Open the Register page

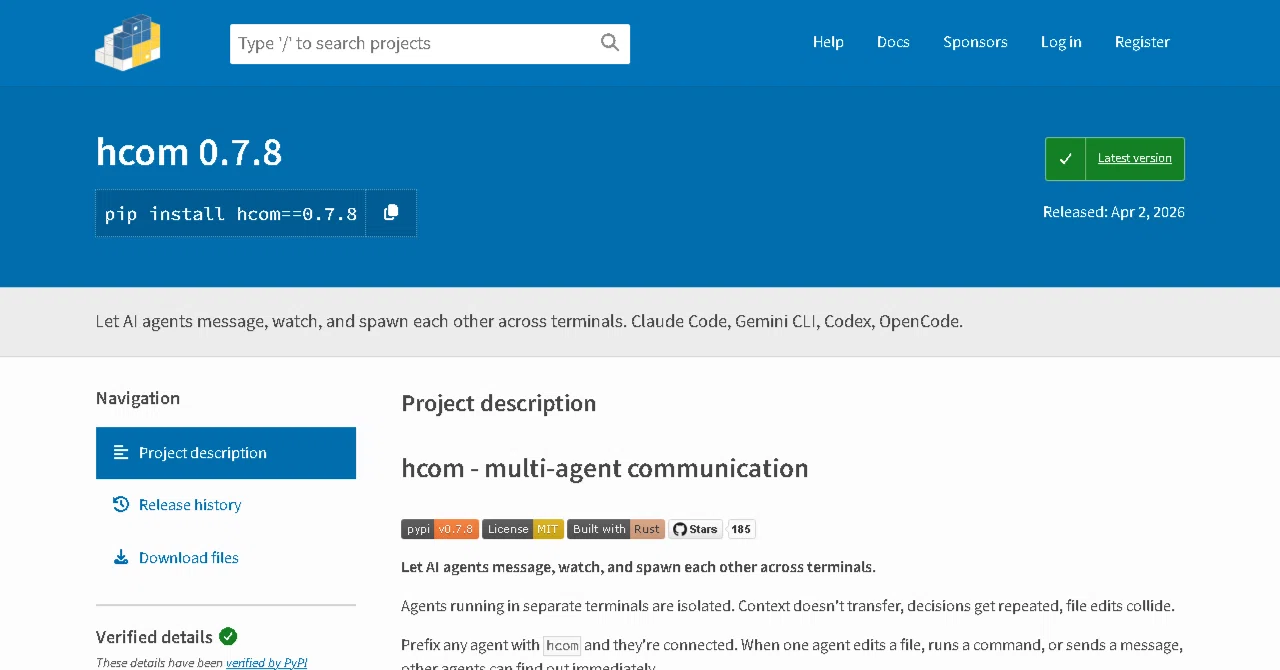coord(1142,42)
